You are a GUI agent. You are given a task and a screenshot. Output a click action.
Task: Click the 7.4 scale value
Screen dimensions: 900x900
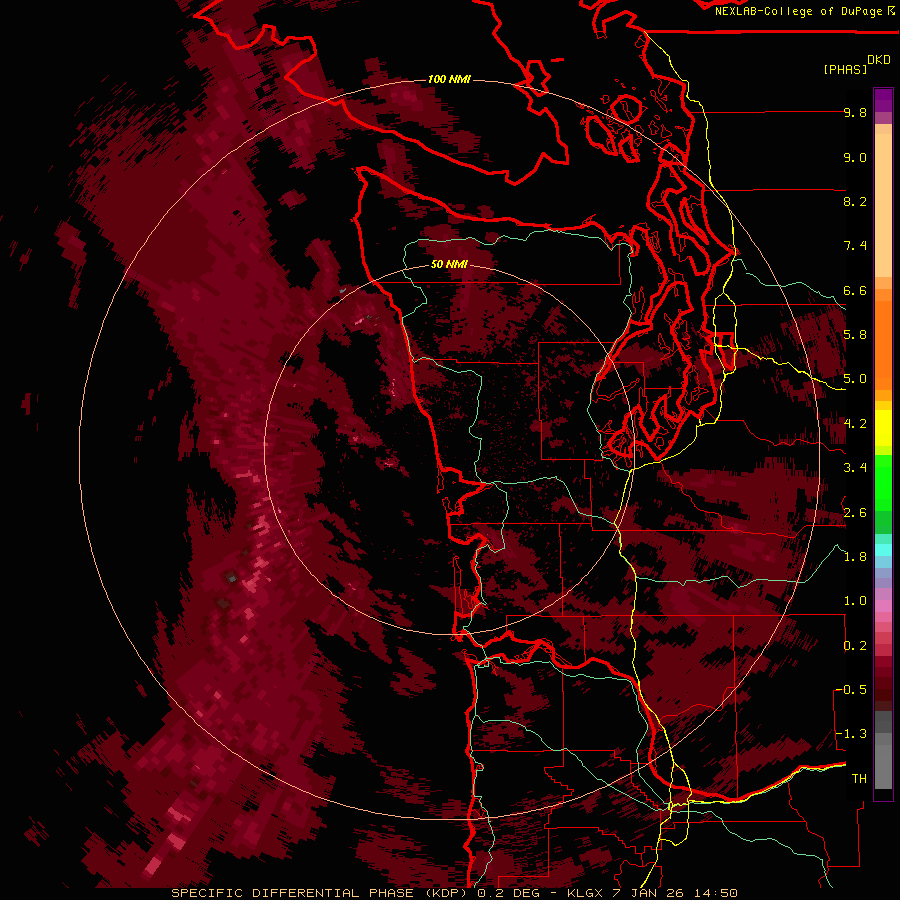pyautogui.click(x=855, y=246)
